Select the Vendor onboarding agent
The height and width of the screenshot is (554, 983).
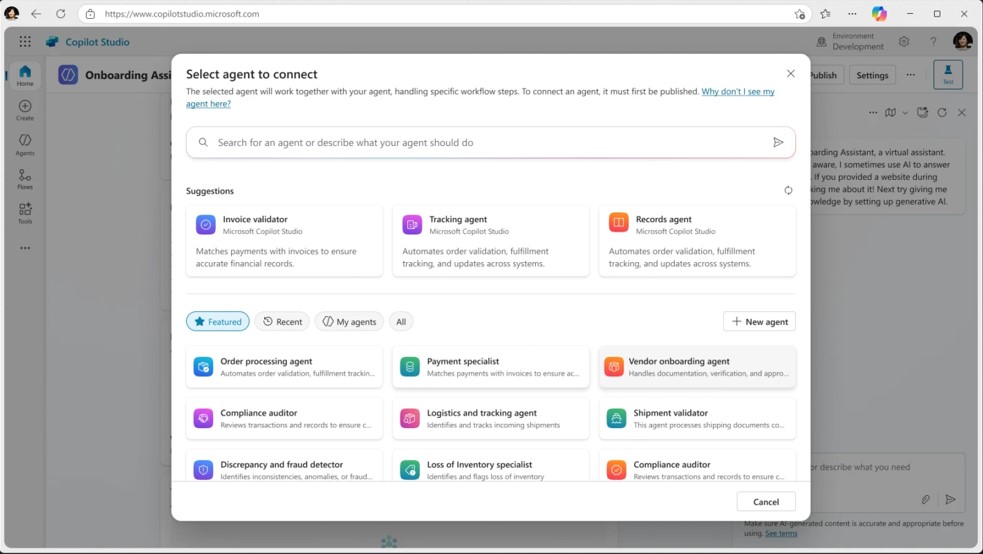click(697, 367)
